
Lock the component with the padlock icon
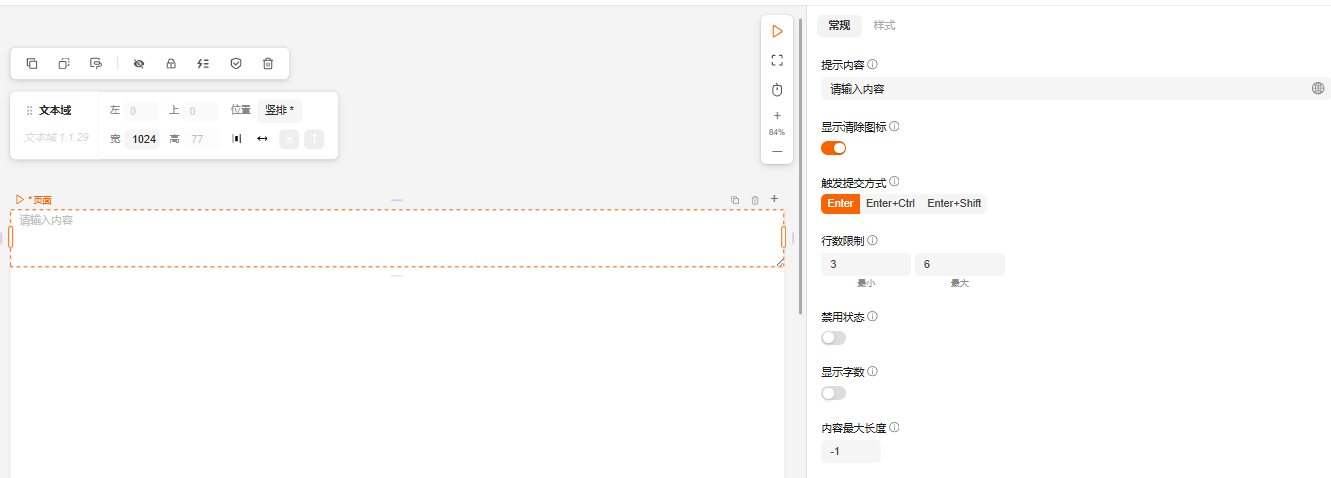click(171, 63)
